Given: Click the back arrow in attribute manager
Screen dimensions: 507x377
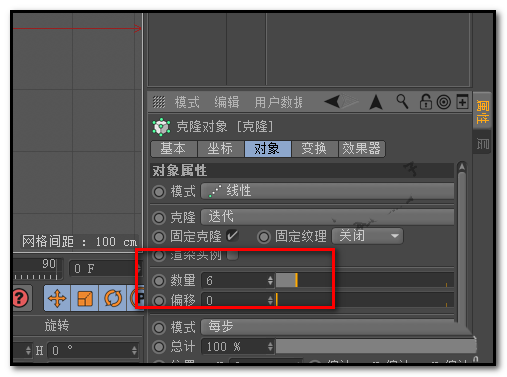Looking at the screenshot, I should [332, 101].
